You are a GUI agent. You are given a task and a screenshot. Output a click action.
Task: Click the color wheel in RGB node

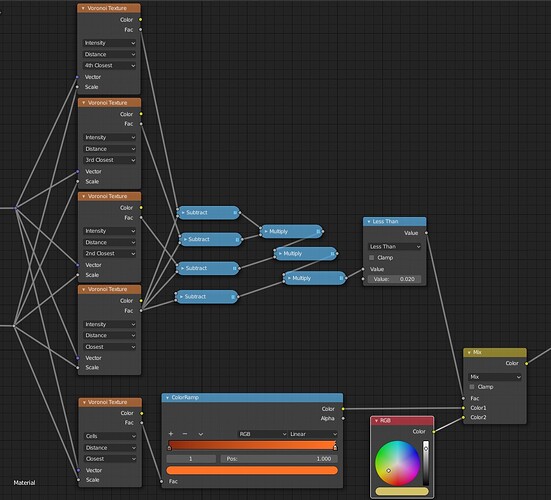tap(397, 463)
